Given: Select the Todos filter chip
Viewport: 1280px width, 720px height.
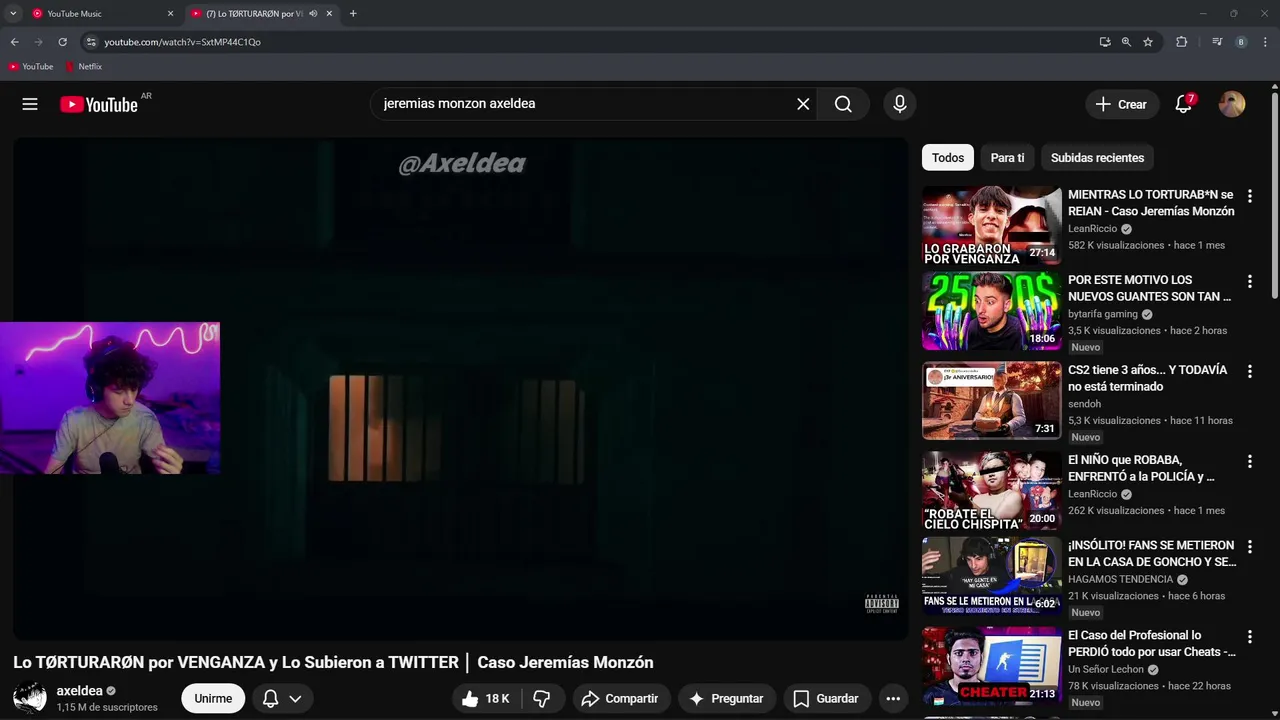Looking at the screenshot, I should point(948,158).
